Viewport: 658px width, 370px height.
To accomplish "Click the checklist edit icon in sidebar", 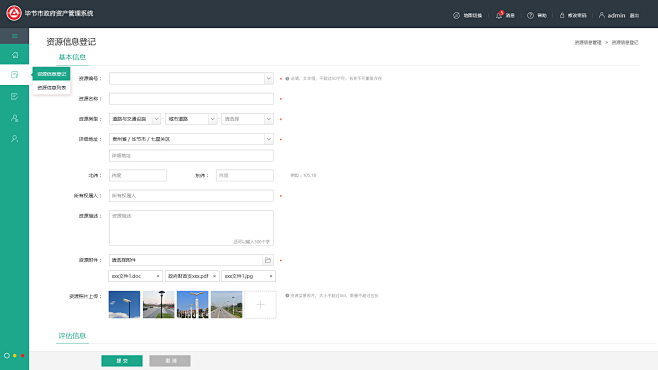I will coord(15,96).
